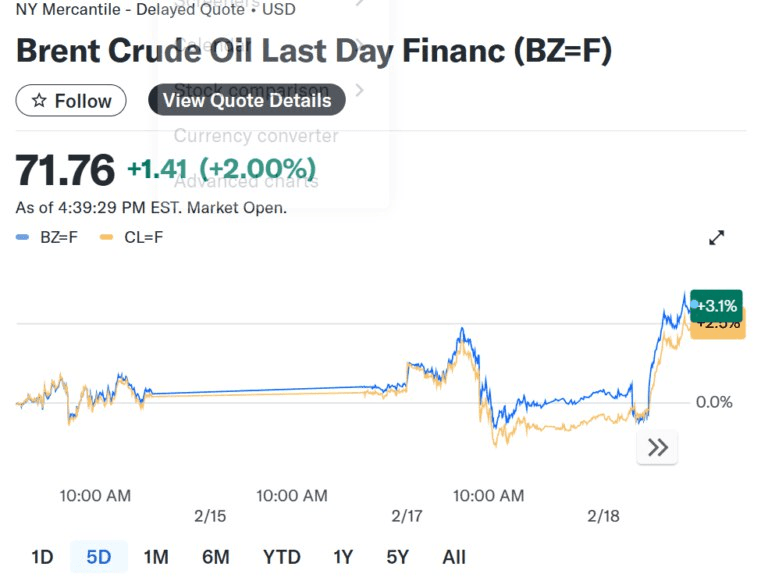Click the double-chevron jump-to-latest button

[x=658, y=448]
